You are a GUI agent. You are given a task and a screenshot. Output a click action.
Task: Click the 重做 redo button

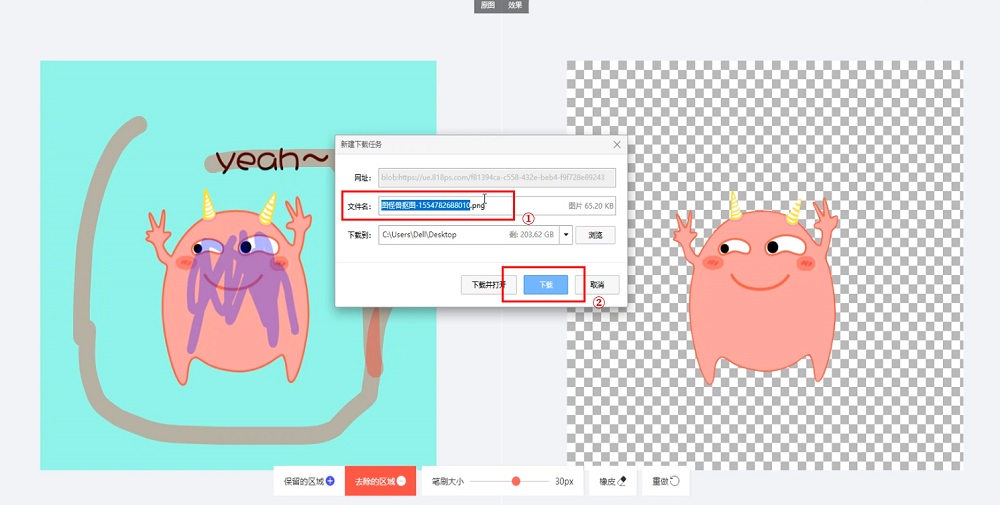(x=666, y=481)
